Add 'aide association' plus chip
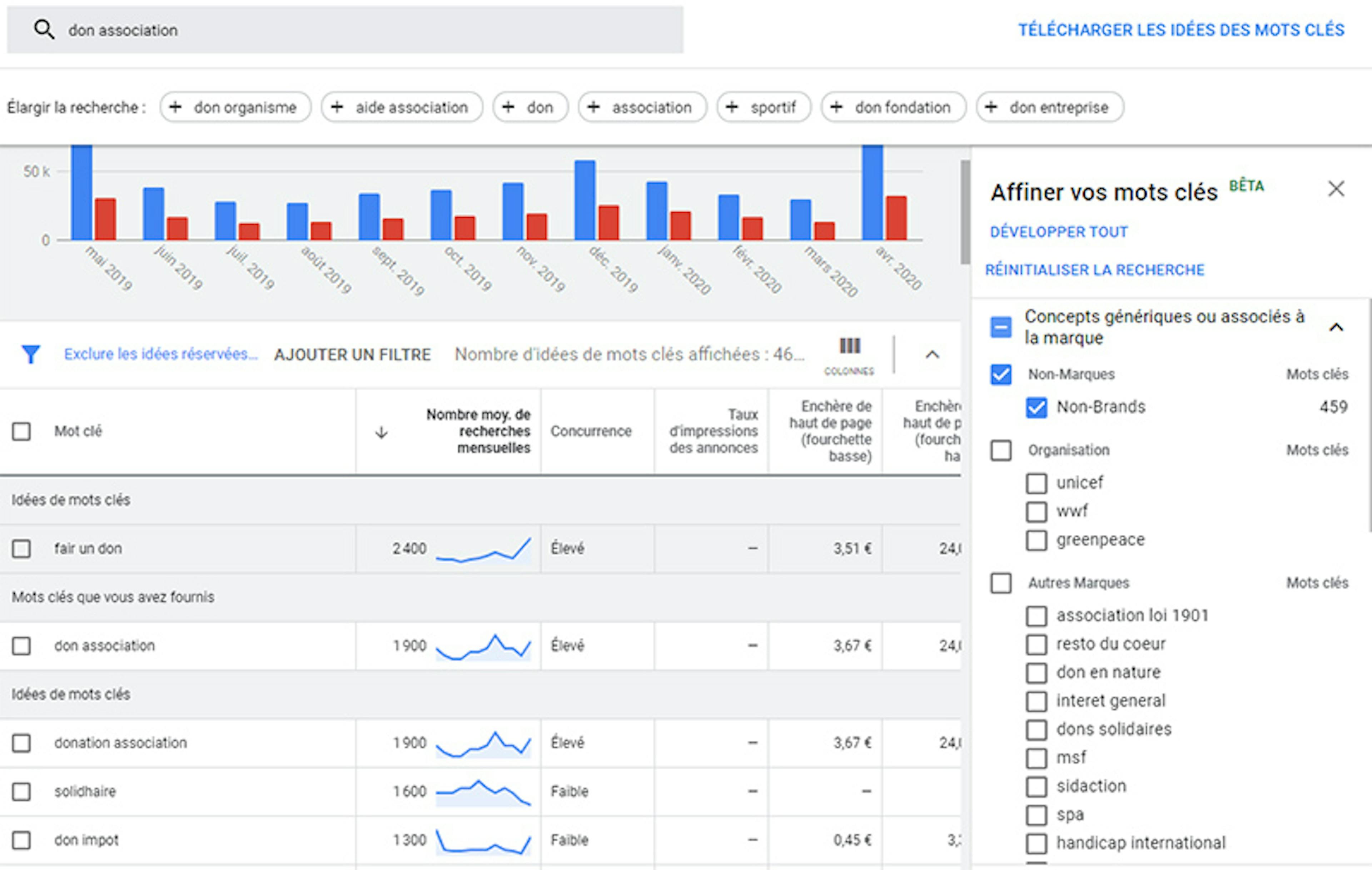The image size is (1372, 870). (x=402, y=107)
